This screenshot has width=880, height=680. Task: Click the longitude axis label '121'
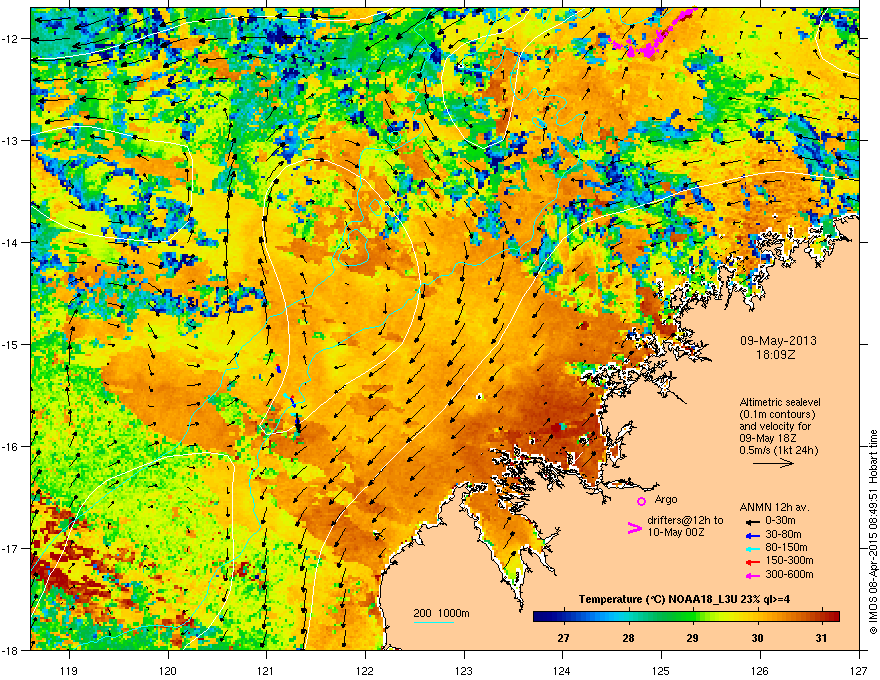[x=266, y=670]
